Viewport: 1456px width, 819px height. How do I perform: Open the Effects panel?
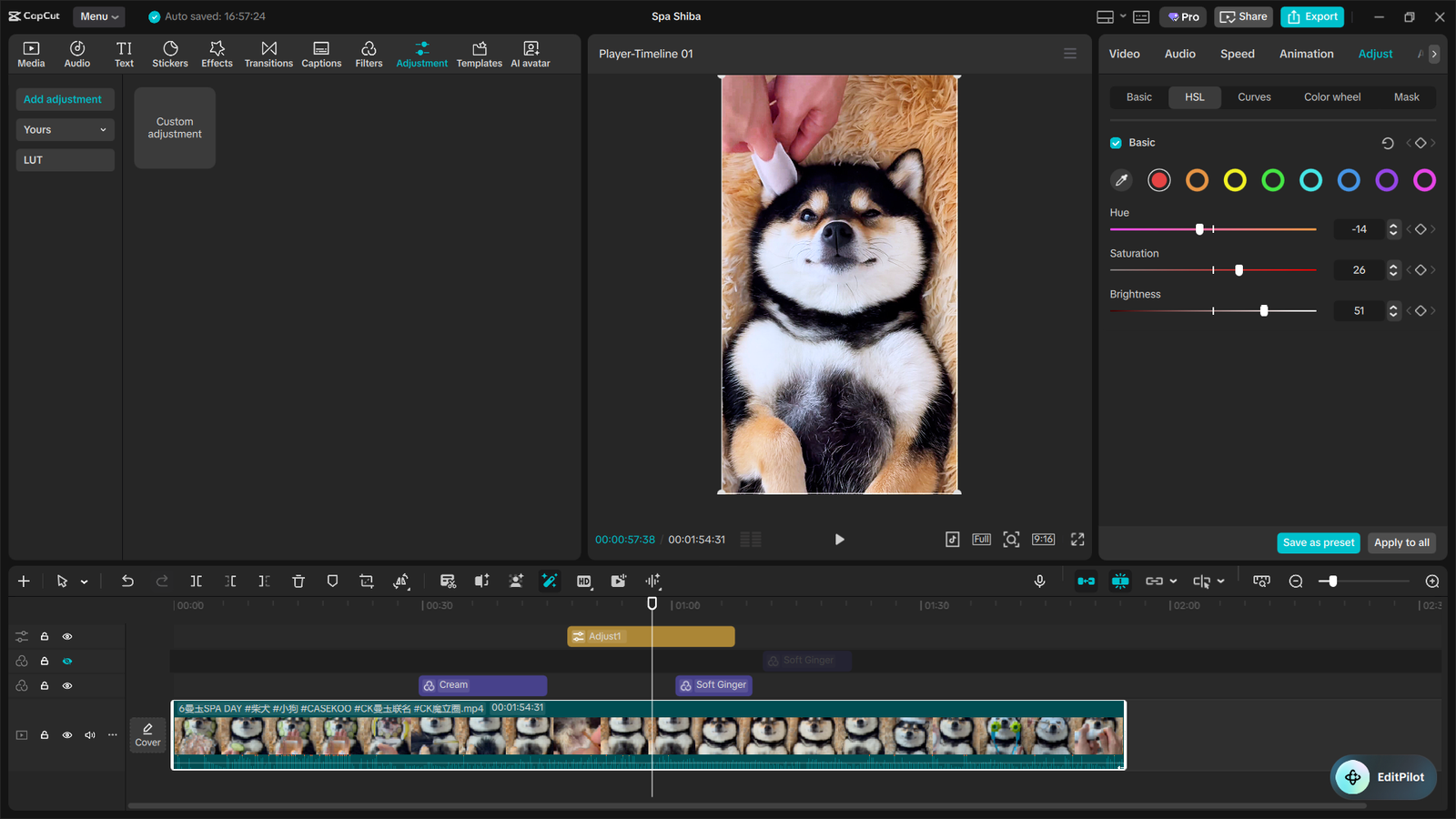pos(217,53)
